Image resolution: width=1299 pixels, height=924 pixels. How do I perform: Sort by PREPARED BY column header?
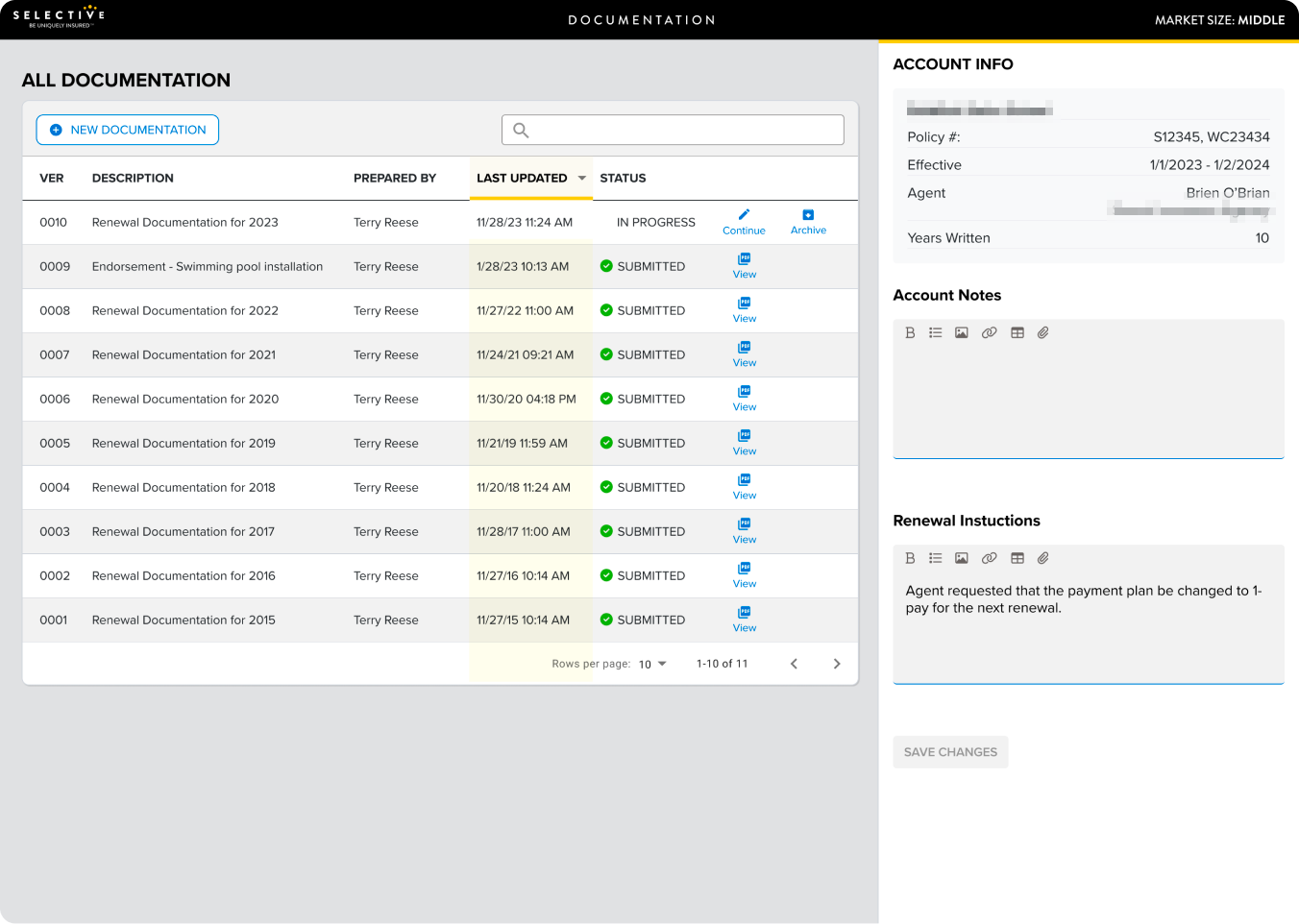click(x=395, y=178)
